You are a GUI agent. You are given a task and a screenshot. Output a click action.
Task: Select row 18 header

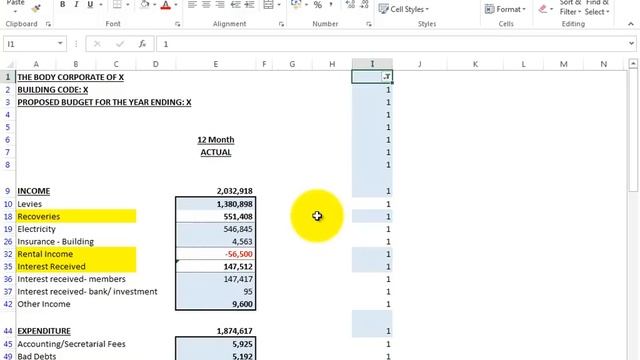click(x=8, y=216)
